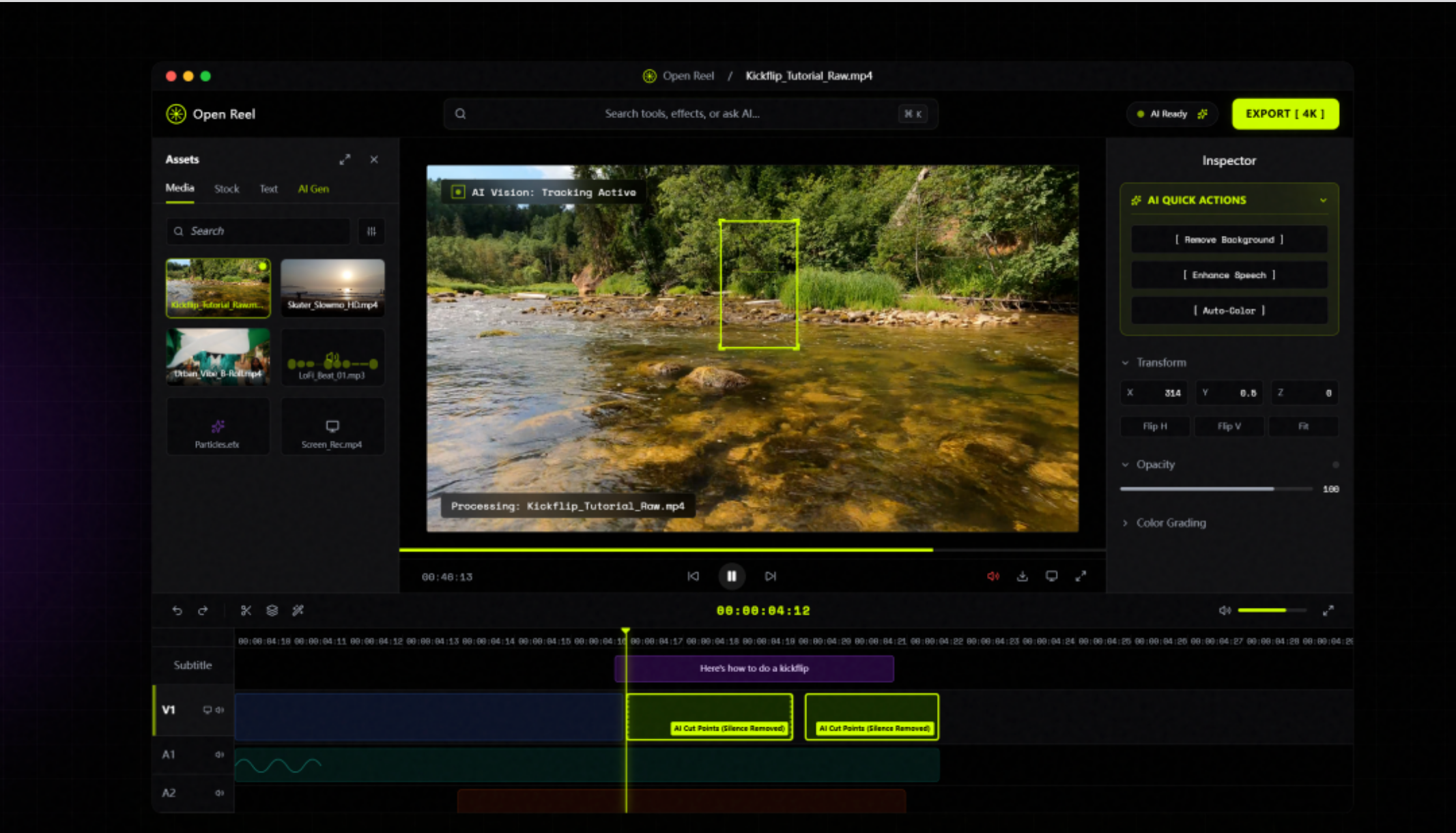This screenshot has width=1456, height=833.
Task: Close the Assets panel
Action: tap(374, 160)
